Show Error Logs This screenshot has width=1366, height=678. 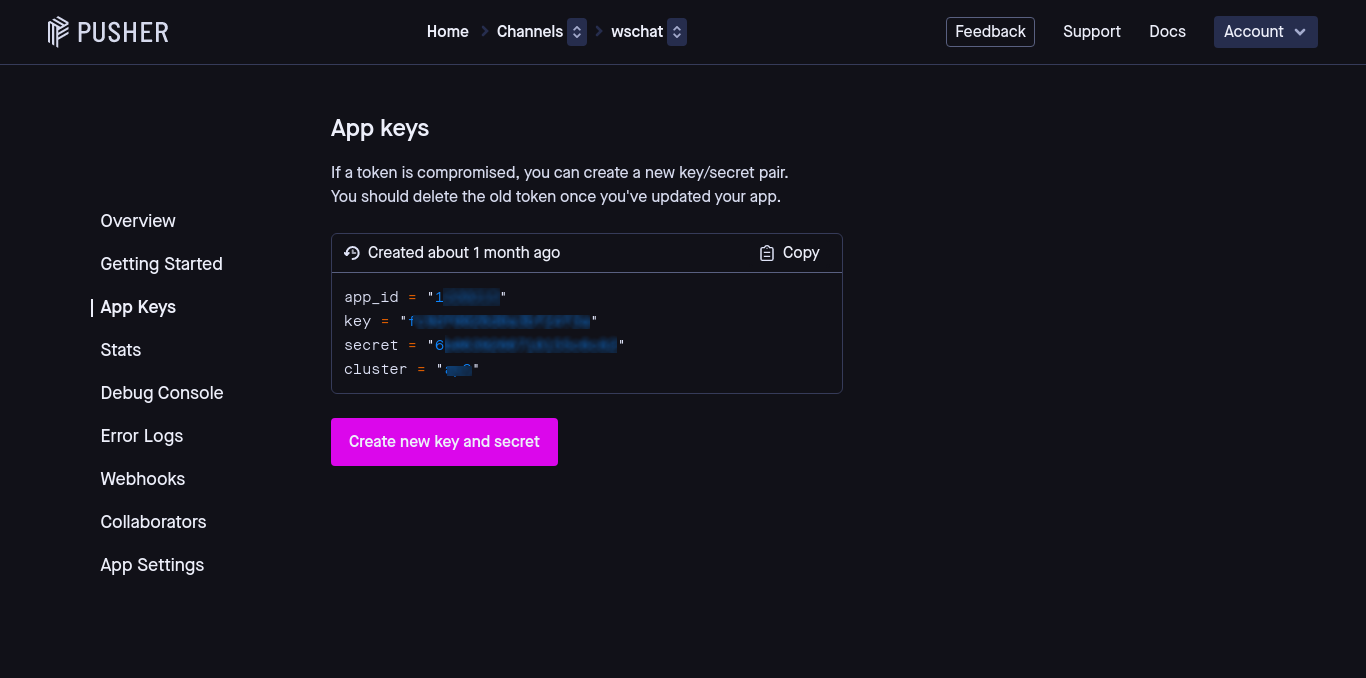(x=142, y=436)
